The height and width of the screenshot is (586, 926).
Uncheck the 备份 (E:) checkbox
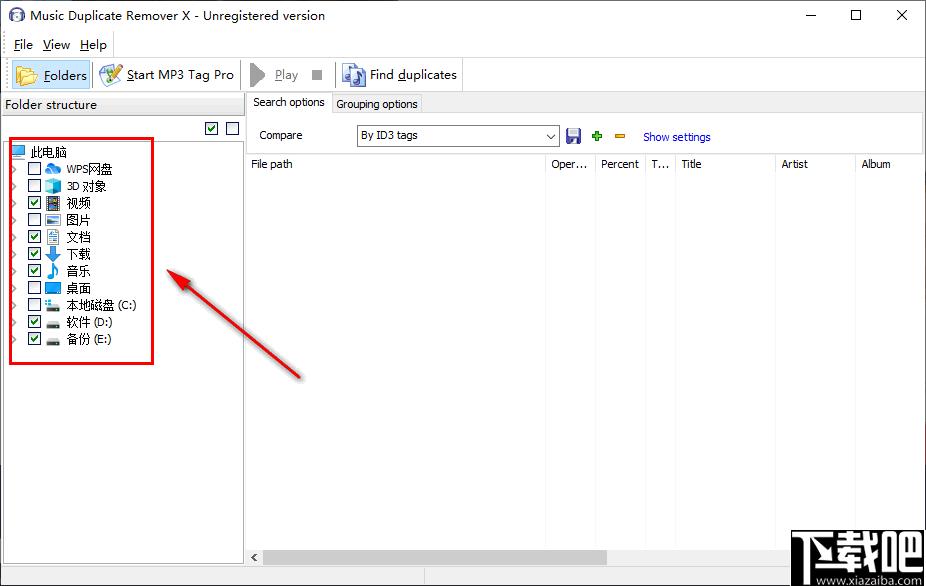pos(34,340)
